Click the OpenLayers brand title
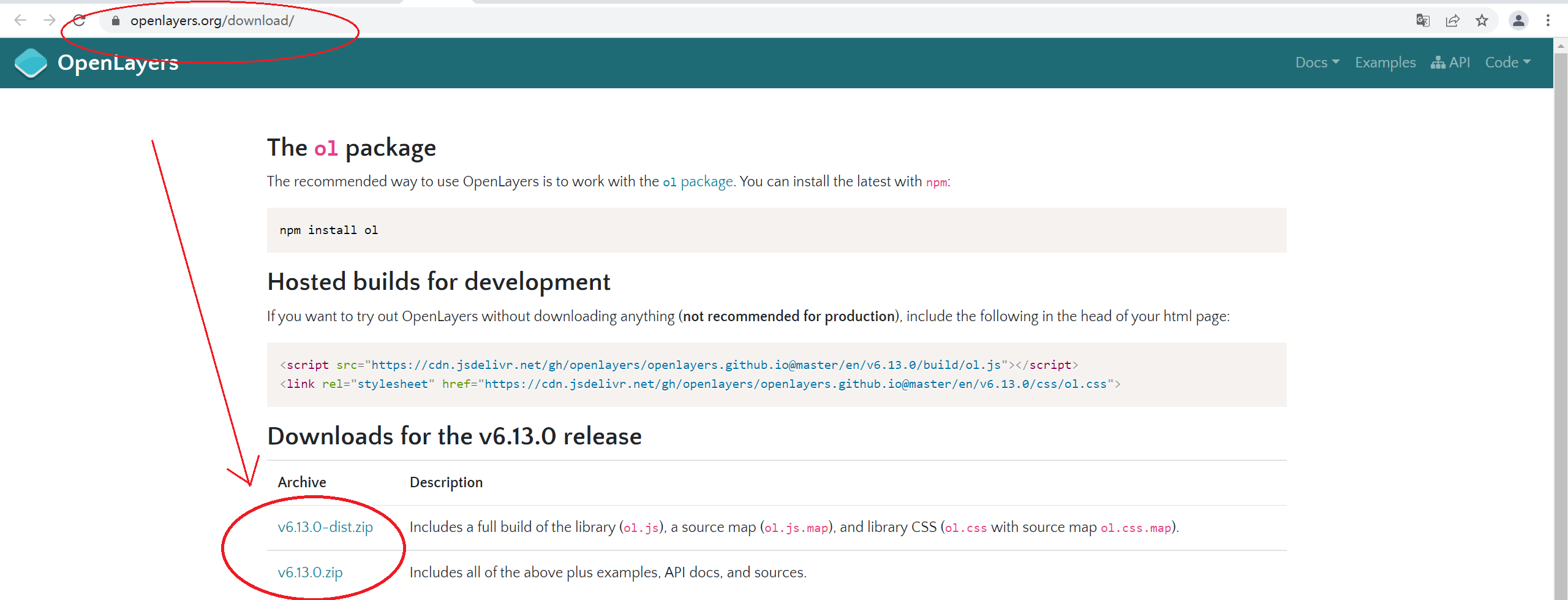Image resolution: width=1568 pixels, height=600 pixels. (x=118, y=63)
